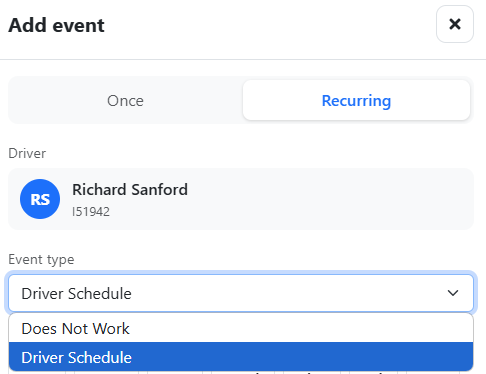Click Driver Schedule text in combo box
This screenshot has height=374, width=486.
[76, 294]
